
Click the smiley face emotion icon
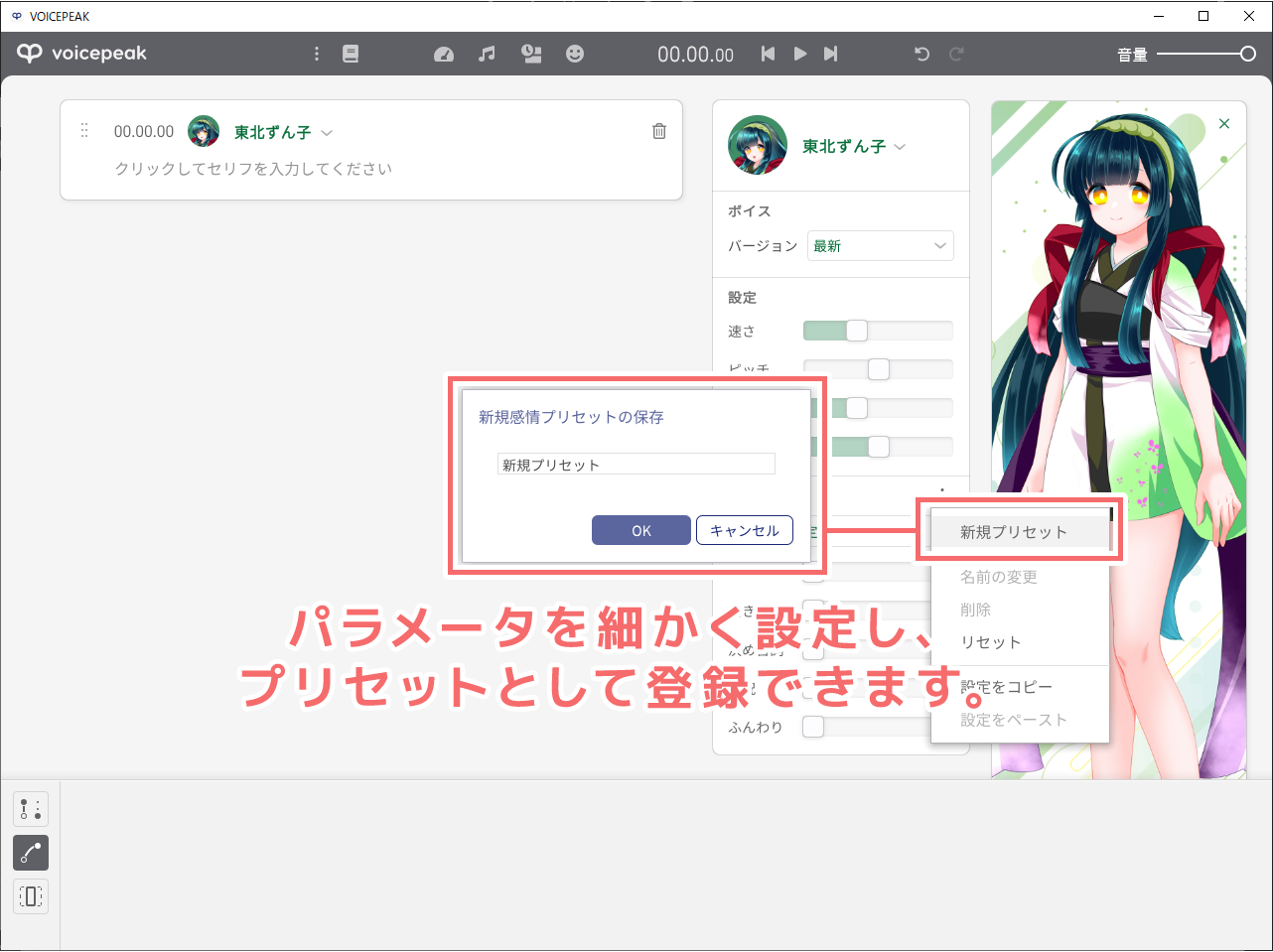click(x=575, y=54)
